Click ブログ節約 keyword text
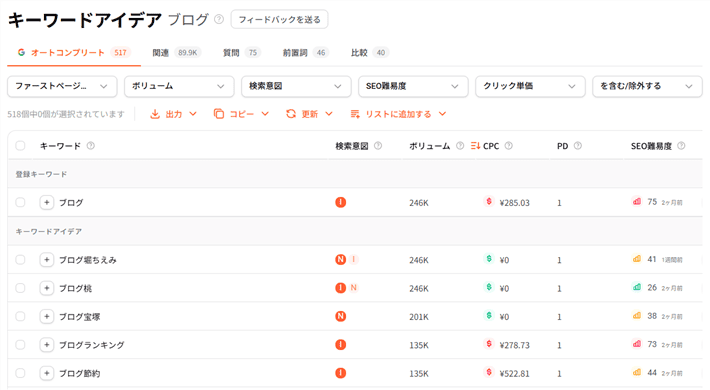 (80, 374)
